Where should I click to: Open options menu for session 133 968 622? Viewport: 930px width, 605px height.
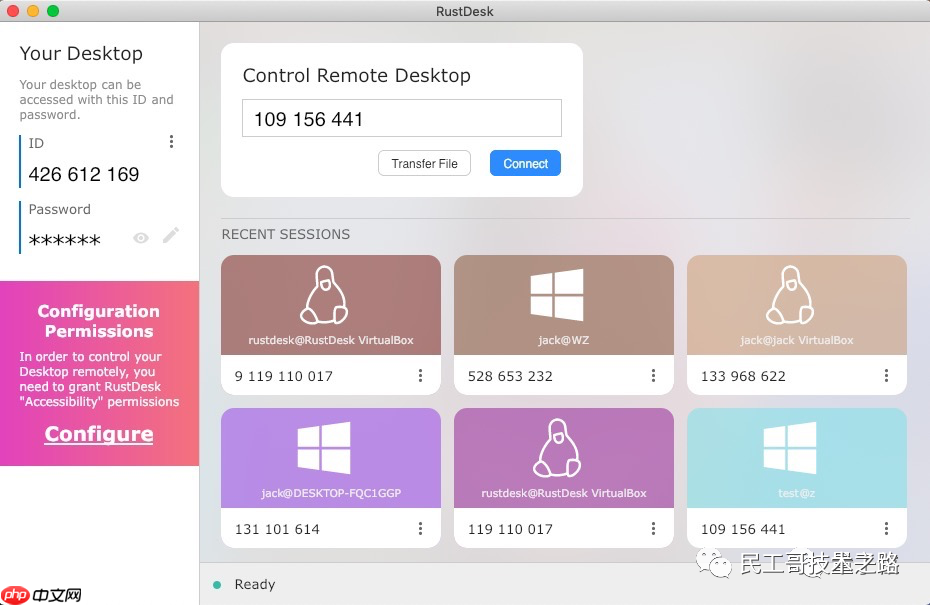coord(886,376)
